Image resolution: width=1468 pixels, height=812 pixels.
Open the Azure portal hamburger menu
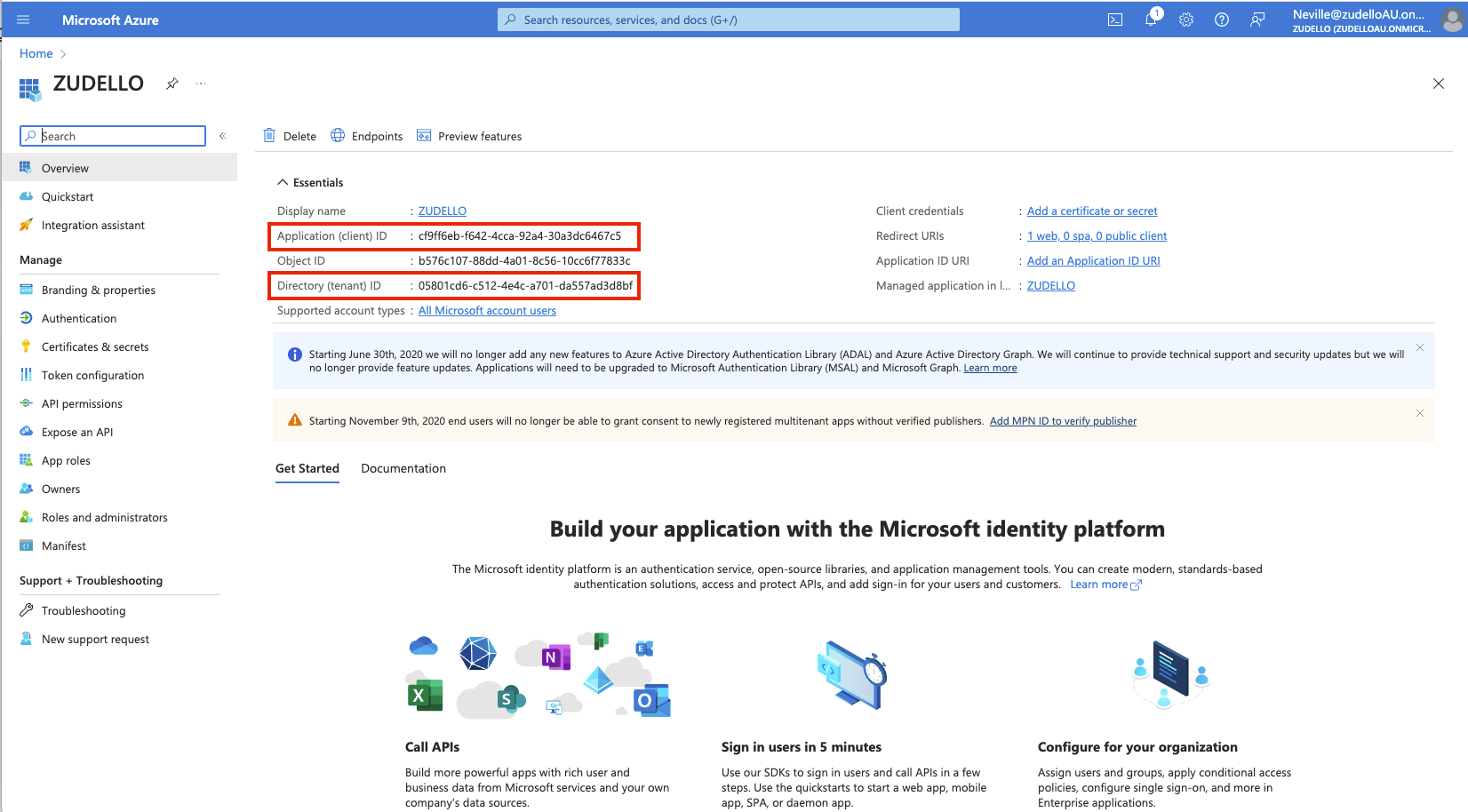[23, 20]
